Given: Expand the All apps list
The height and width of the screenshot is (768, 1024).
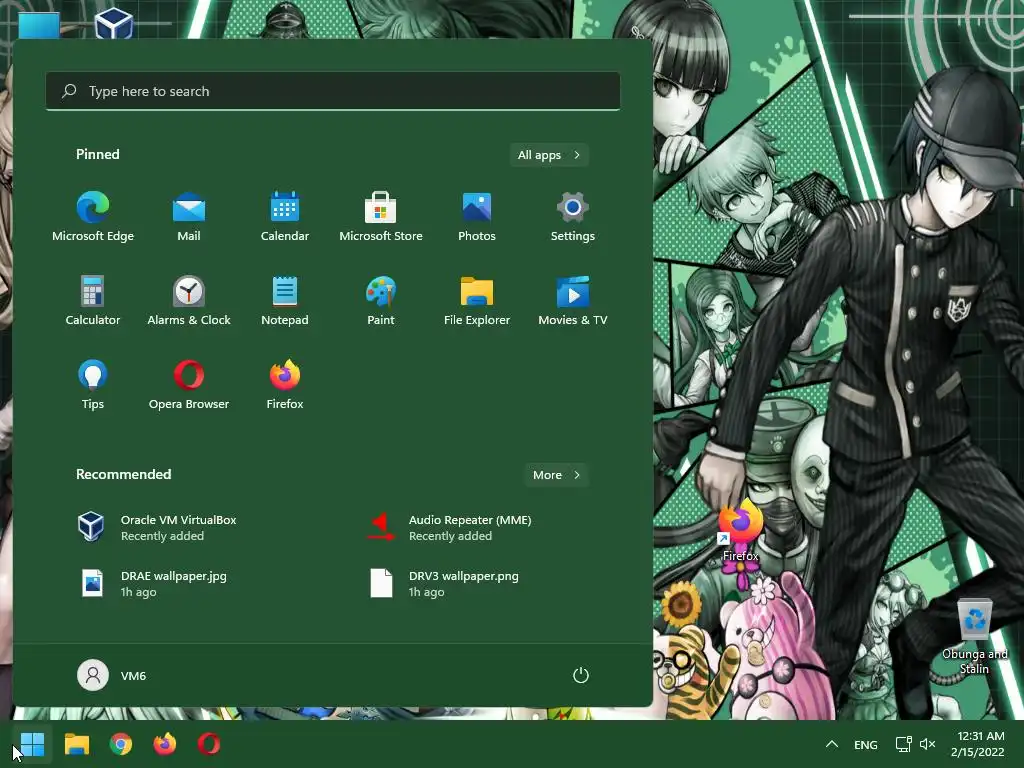Looking at the screenshot, I should (x=549, y=155).
